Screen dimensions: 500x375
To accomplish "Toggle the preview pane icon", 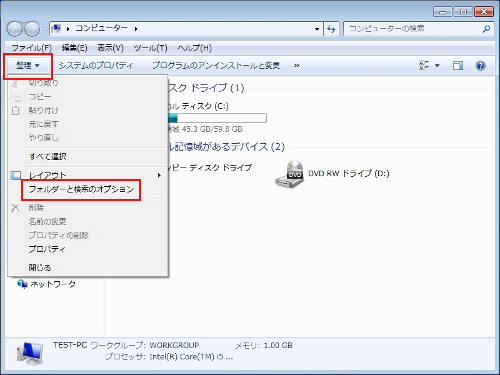I will (x=458, y=65).
